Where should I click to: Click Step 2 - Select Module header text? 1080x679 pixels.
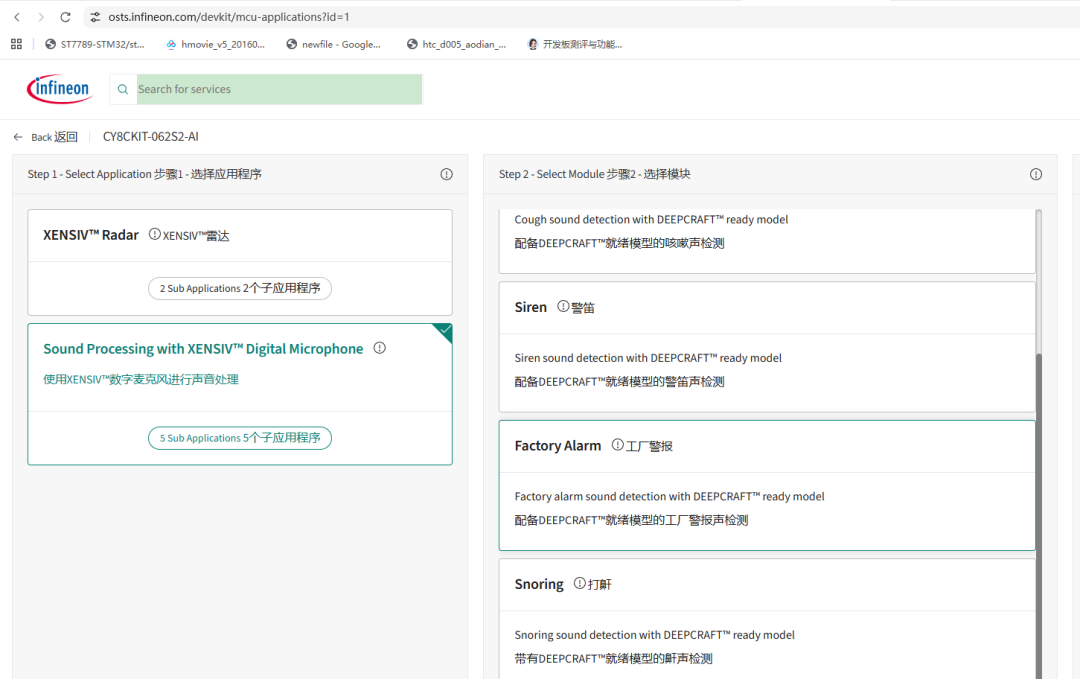pyautogui.click(x=594, y=174)
